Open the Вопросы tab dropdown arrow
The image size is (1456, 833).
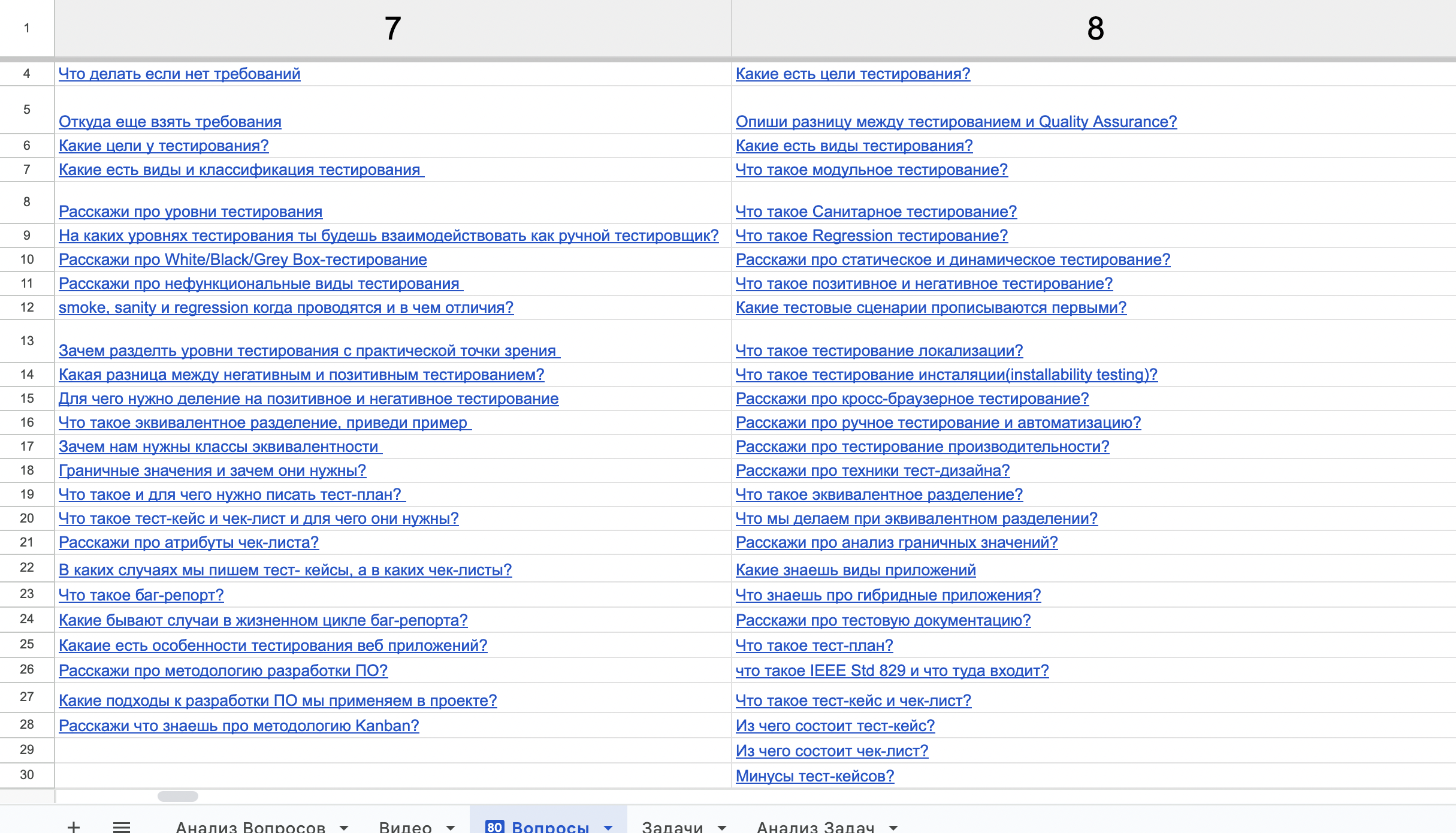(608, 827)
